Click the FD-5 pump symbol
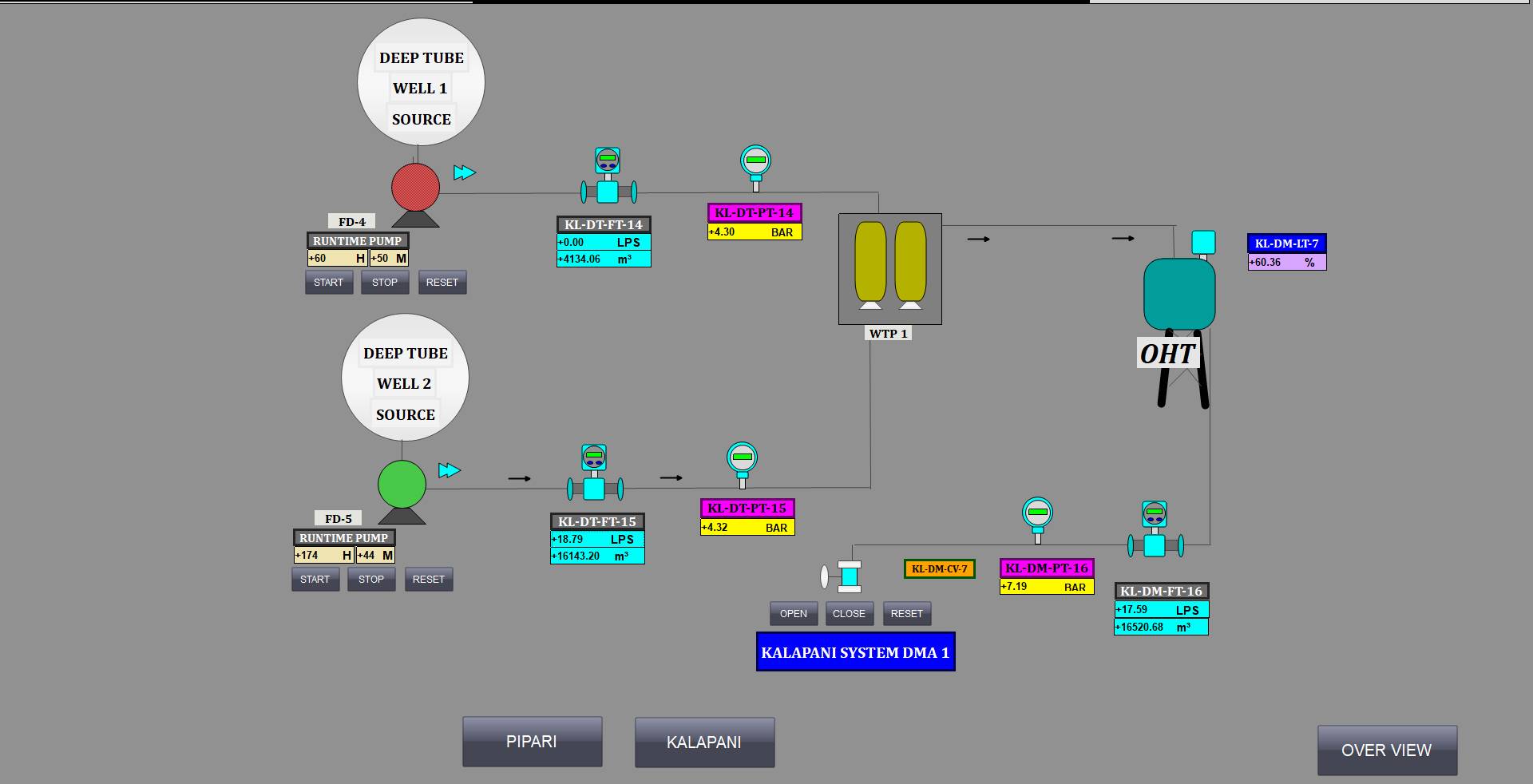Screen dimensions: 1533x784 click(402, 485)
